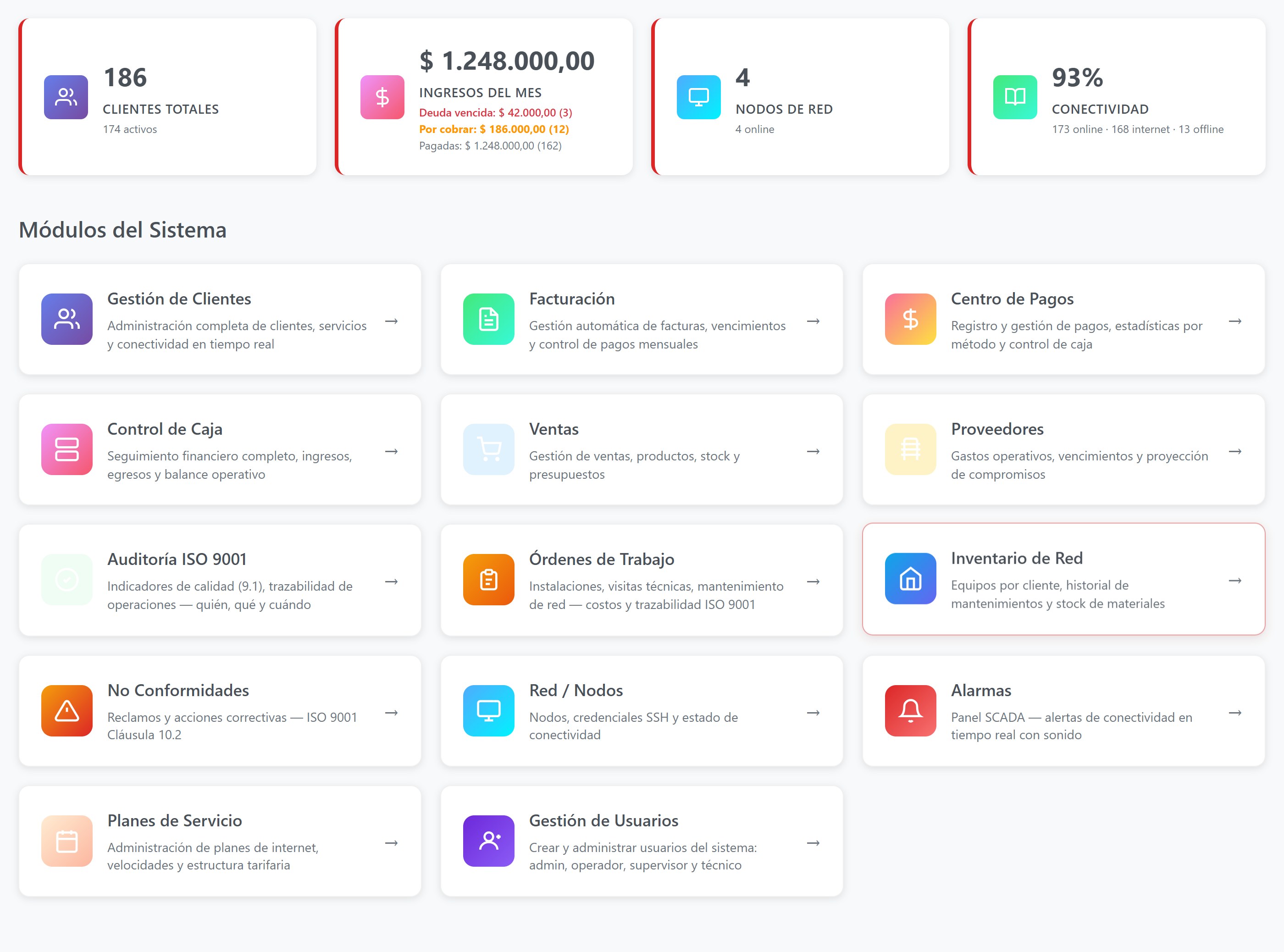Click the arrow on the Ventas card
The width and height of the screenshot is (1284, 952).
813,451
